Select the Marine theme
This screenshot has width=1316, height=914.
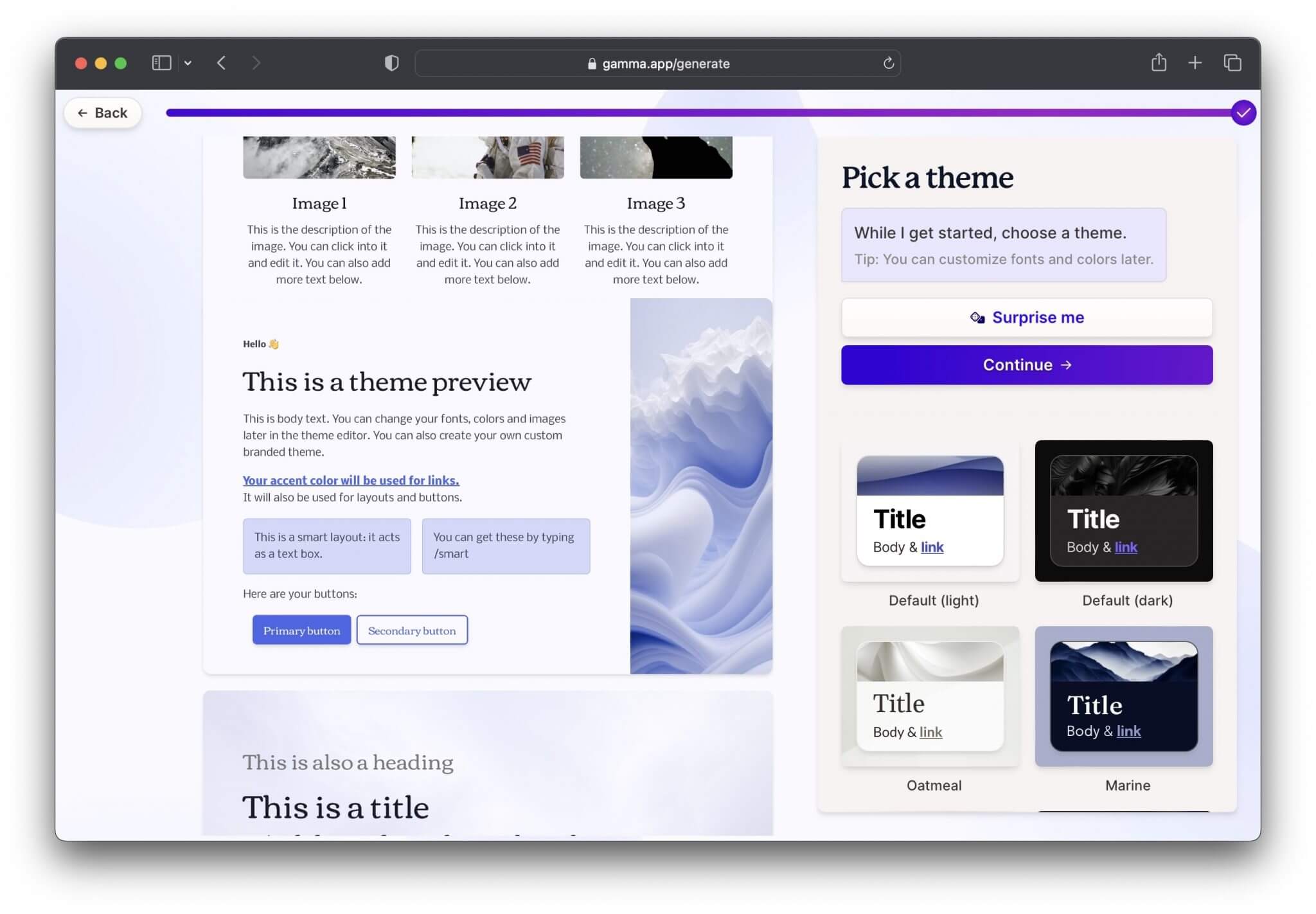pos(1123,697)
